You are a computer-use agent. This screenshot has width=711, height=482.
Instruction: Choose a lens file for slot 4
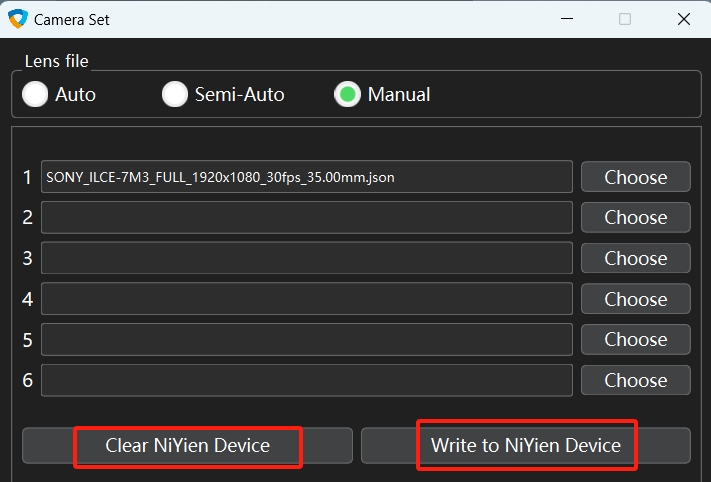636,299
